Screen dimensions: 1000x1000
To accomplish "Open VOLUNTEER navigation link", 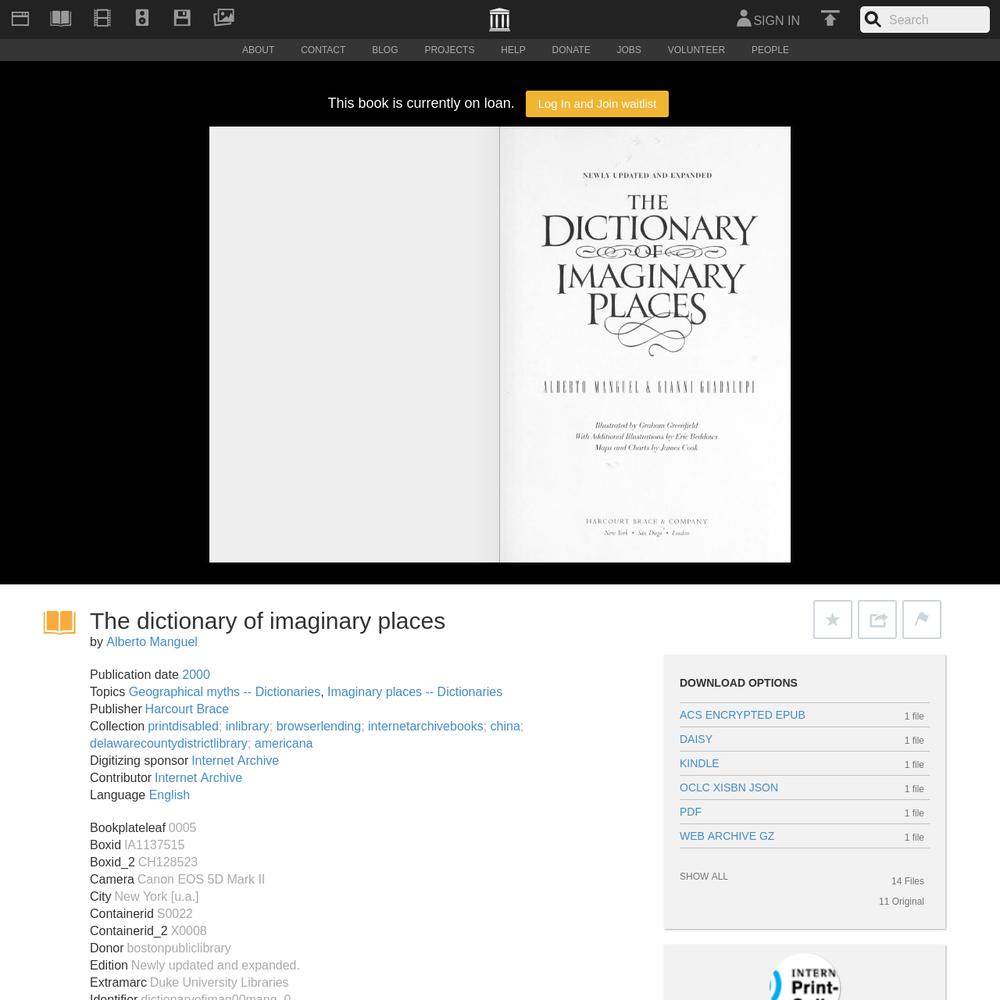I will click(696, 50).
